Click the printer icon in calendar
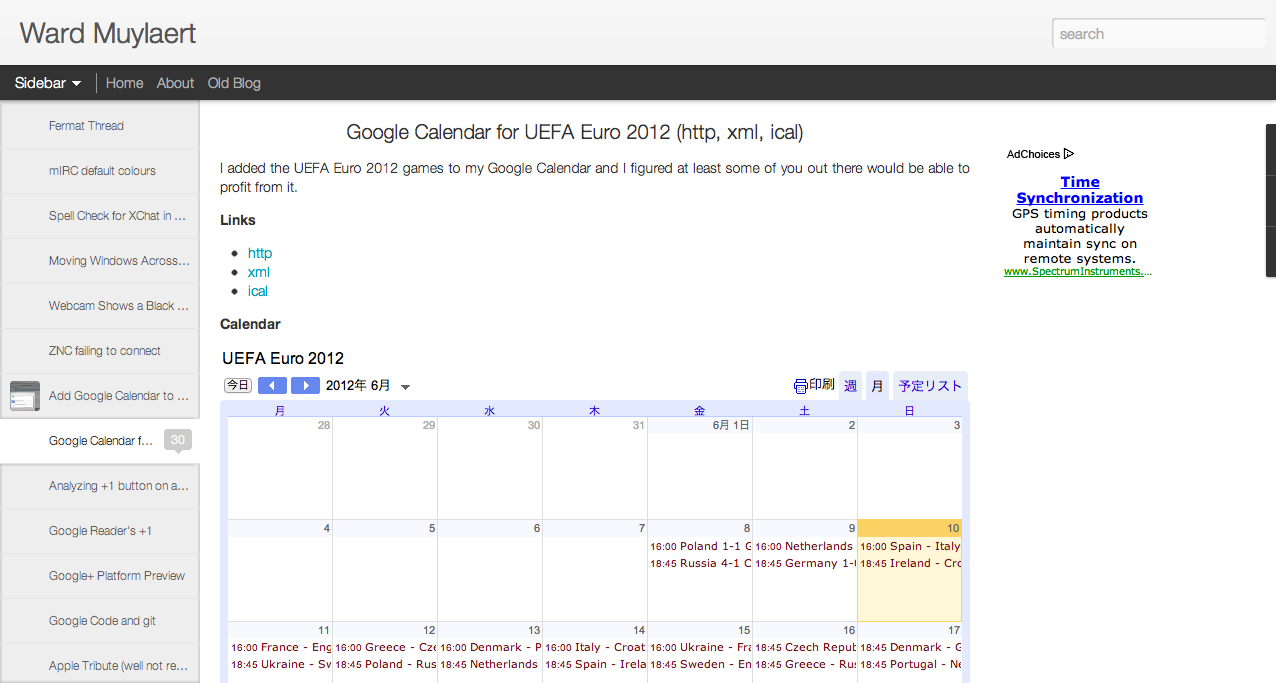1276x683 pixels. coord(800,386)
